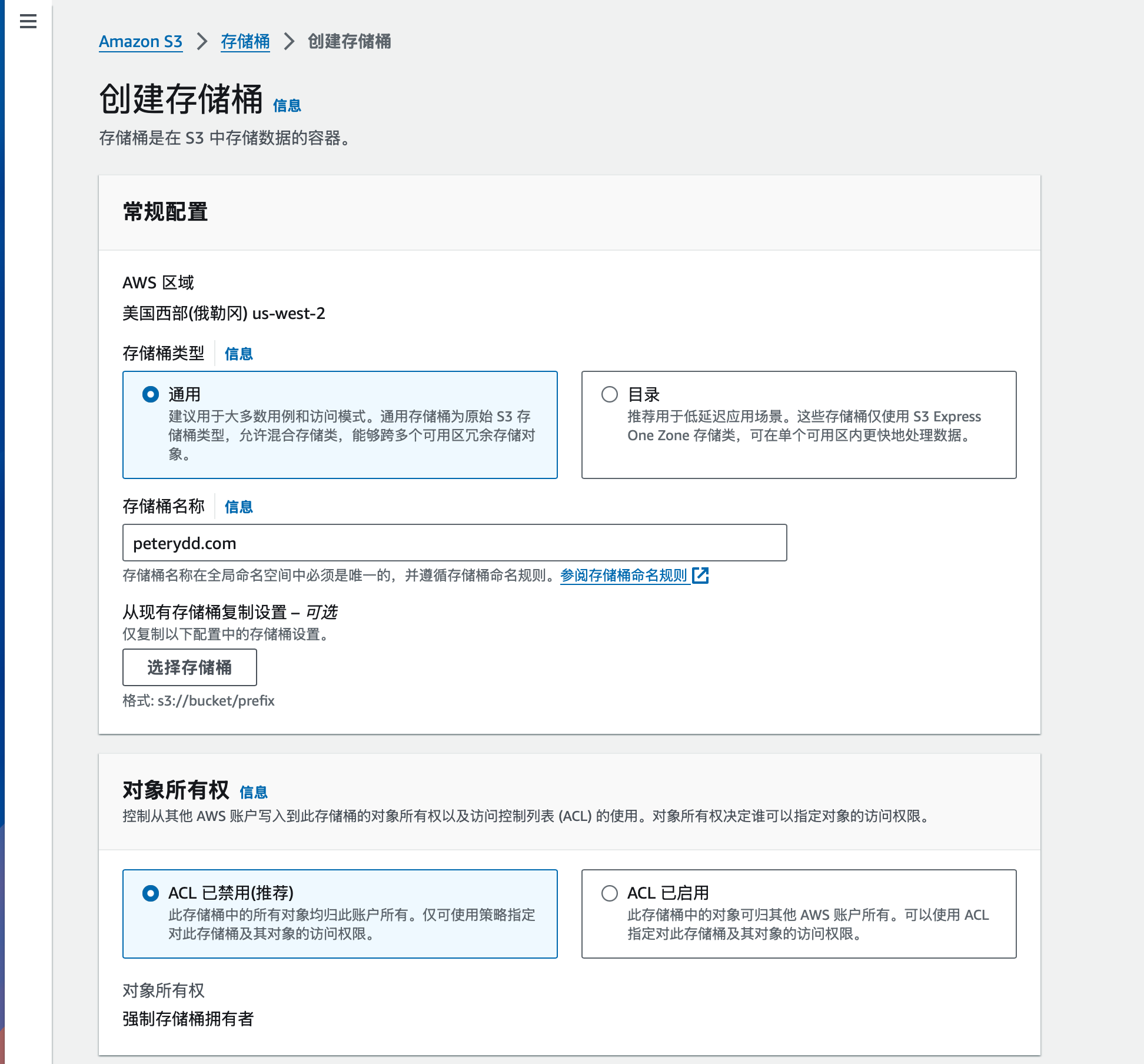
Task: Choose ACL 已禁用(推荐) option
Action: tap(151, 893)
